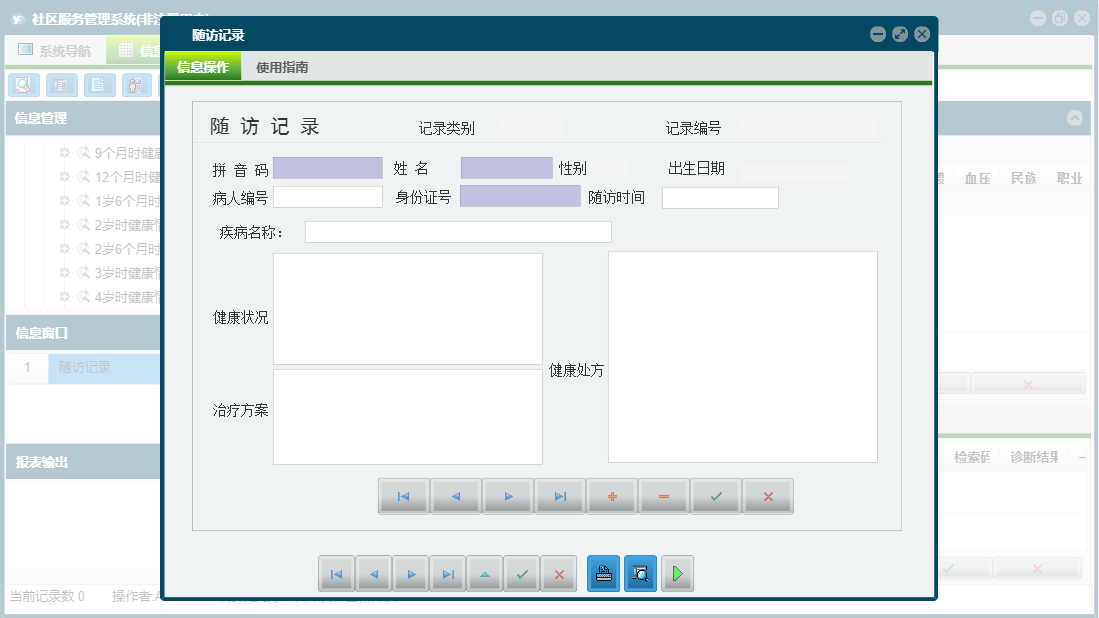Click the 健康处方 text area

click(x=742, y=357)
